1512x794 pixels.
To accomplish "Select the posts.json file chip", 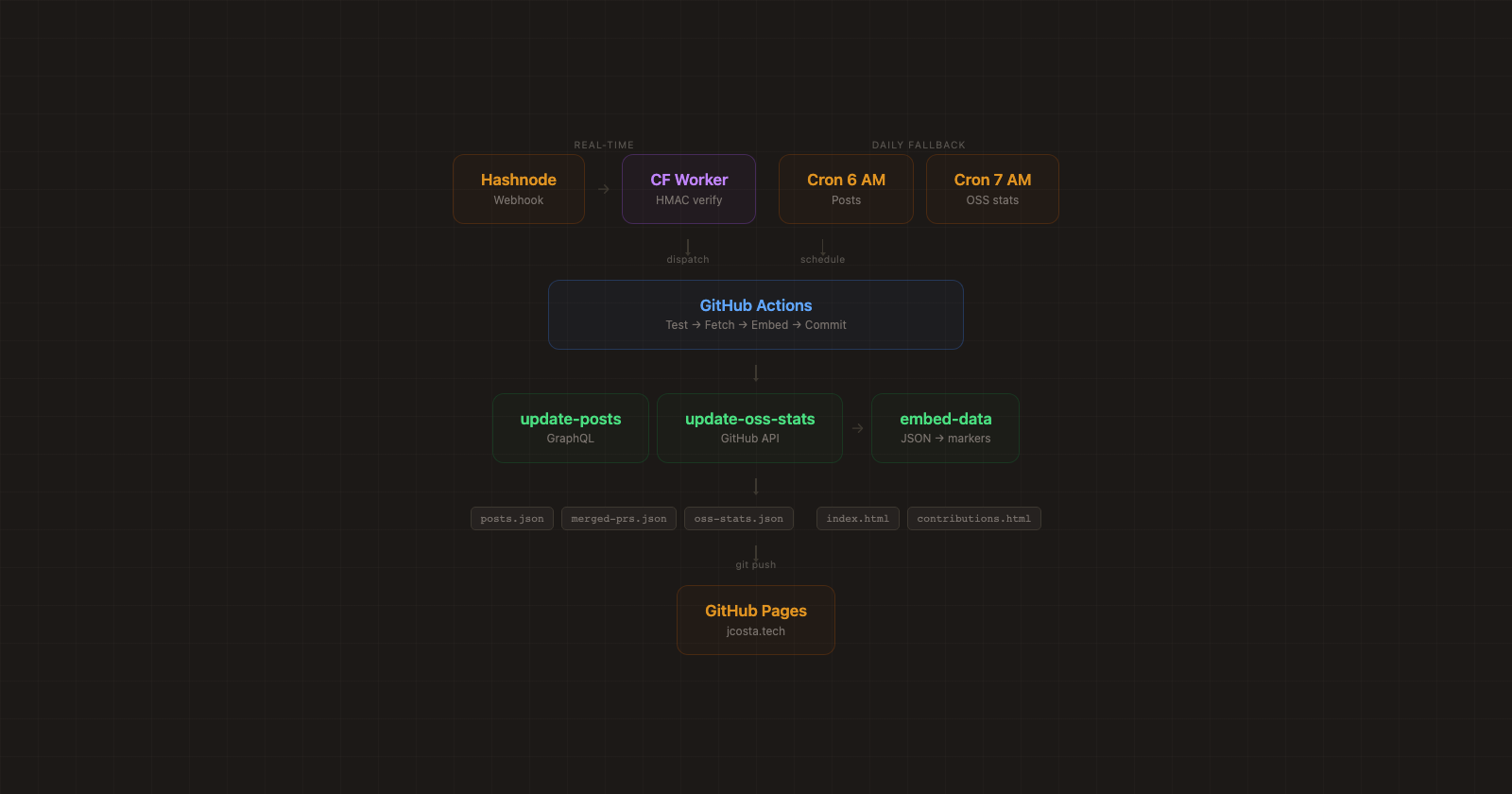I will [x=511, y=519].
